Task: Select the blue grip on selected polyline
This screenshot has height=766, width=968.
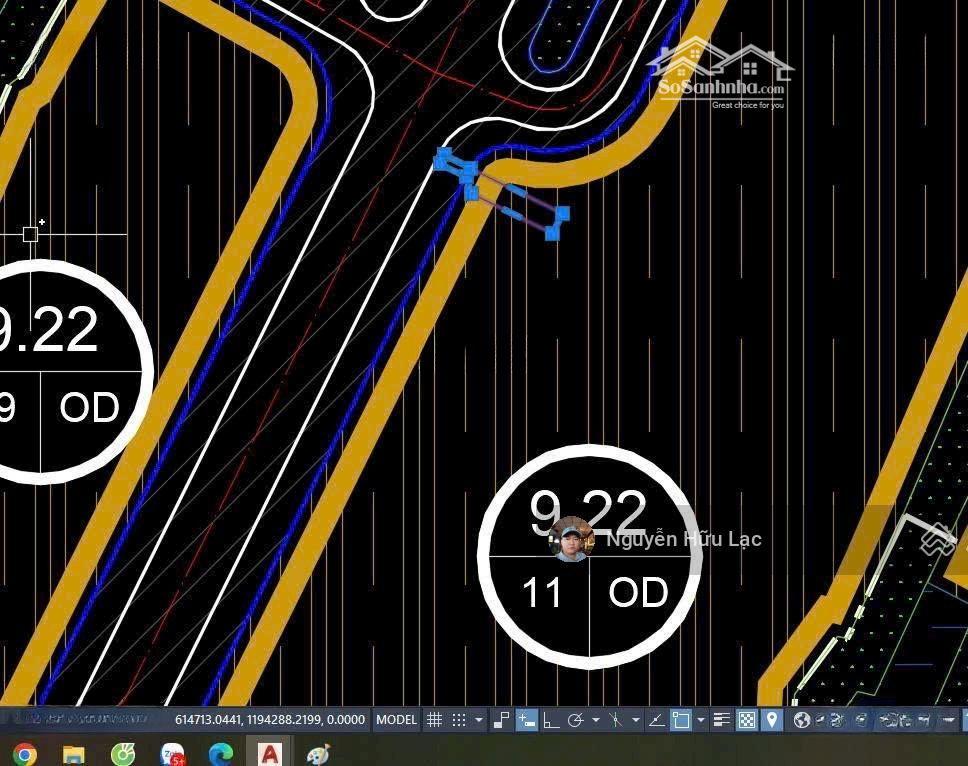Action: [x=562, y=213]
